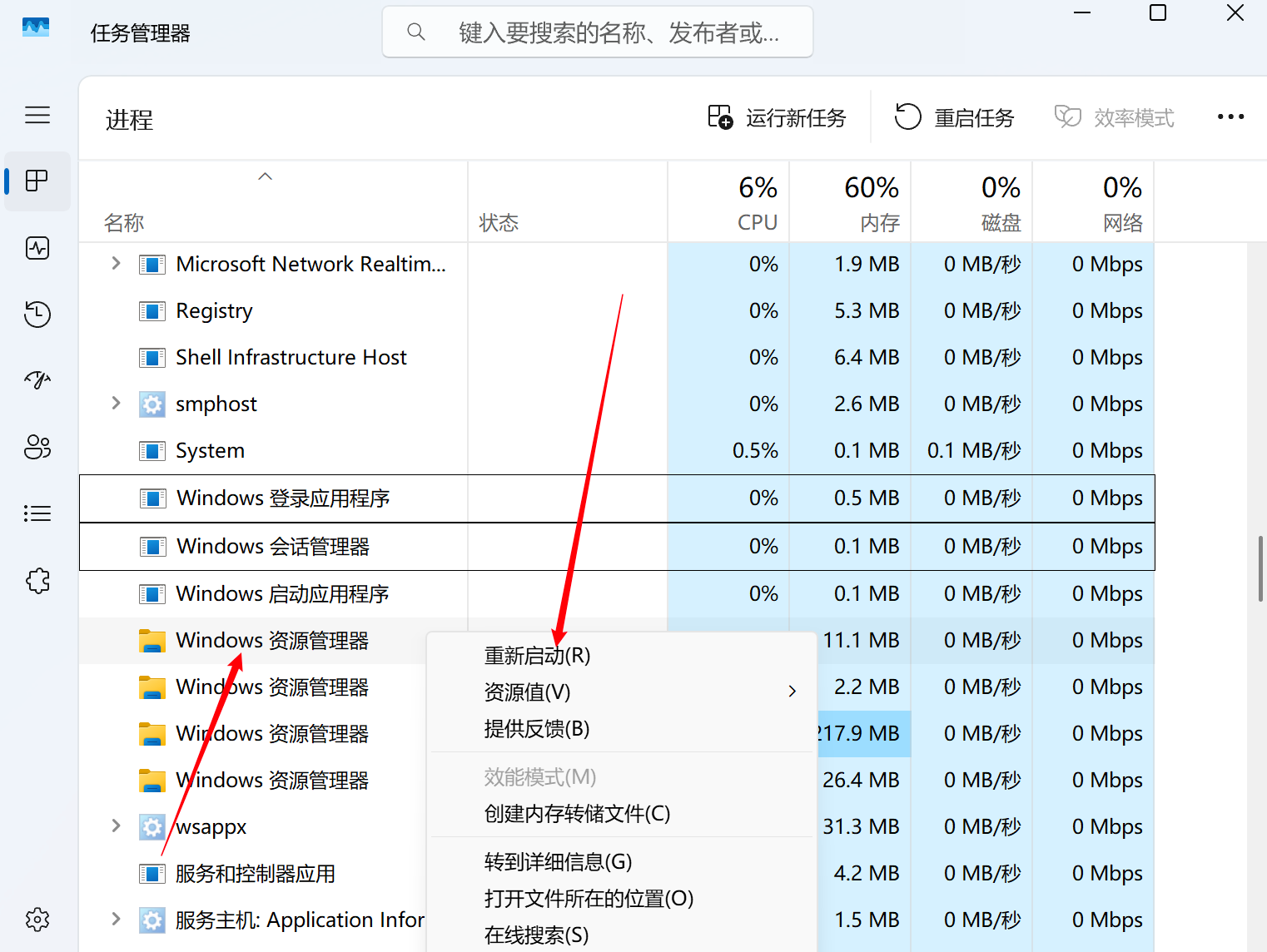Click the 2.6 MB memory cell of smphost

pyautogui.click(x=850, y=404)
